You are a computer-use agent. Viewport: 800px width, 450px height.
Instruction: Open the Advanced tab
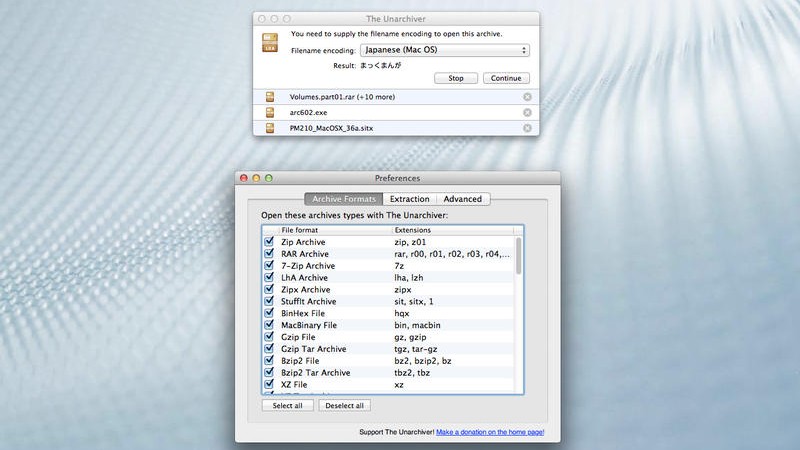coord(463,199)
